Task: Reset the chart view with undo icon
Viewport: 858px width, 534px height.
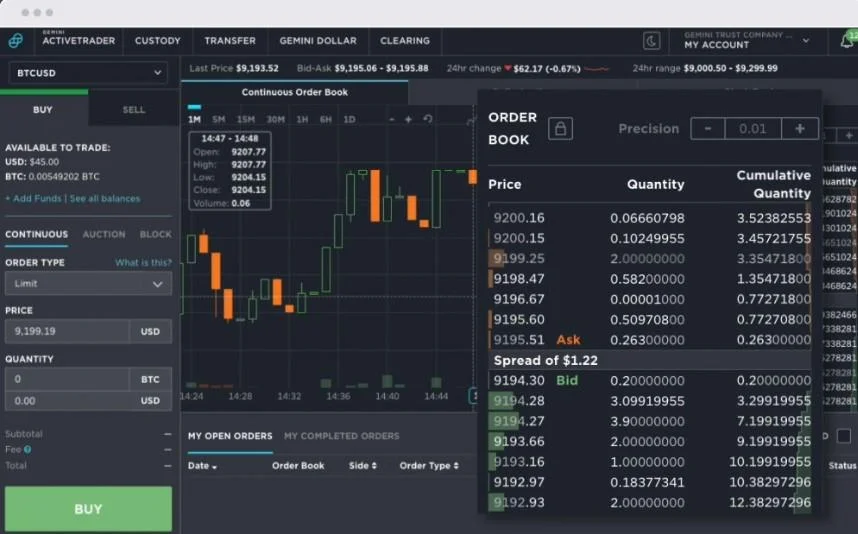Action: click(428, 120)
